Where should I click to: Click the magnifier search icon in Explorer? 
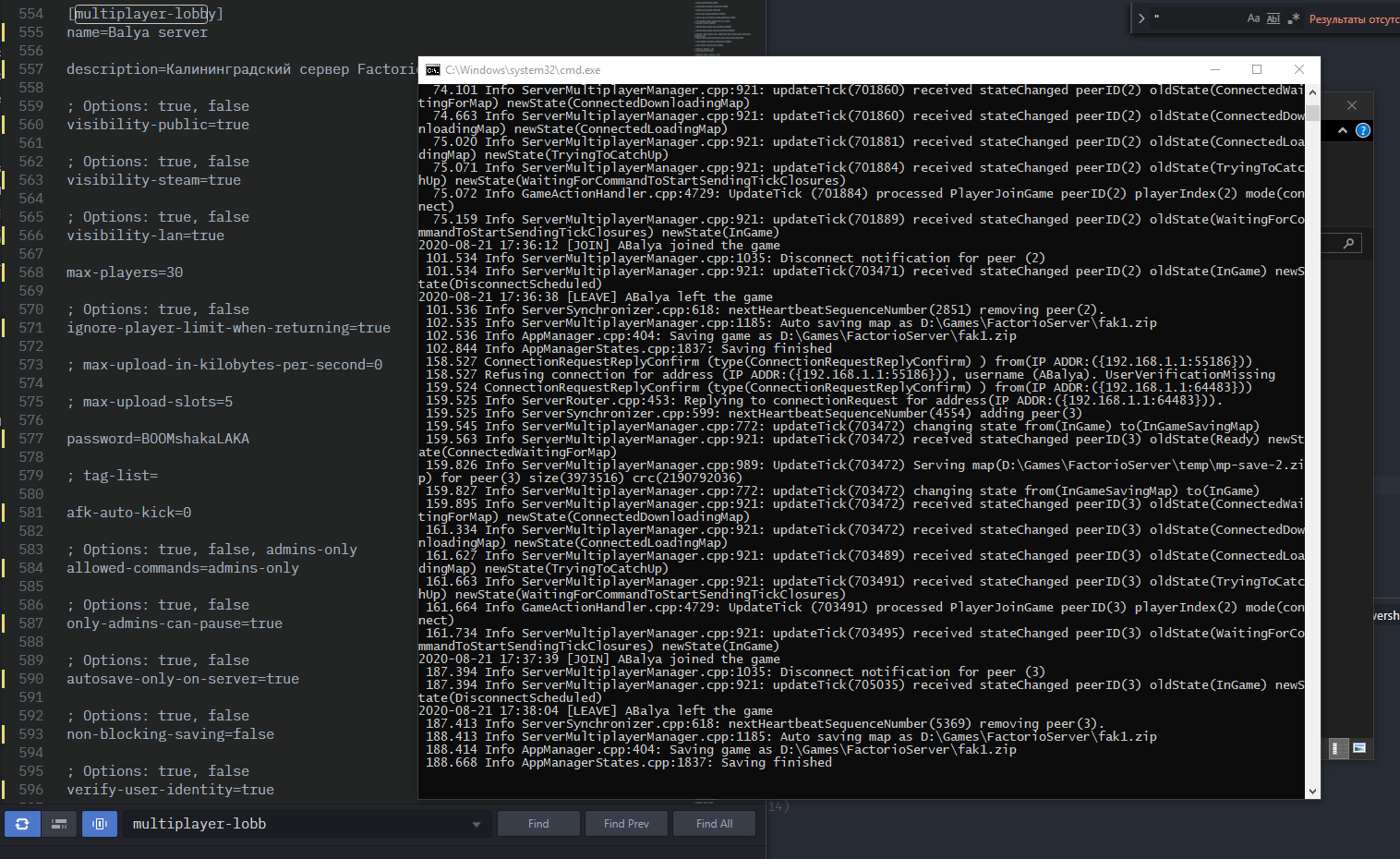1348,244
